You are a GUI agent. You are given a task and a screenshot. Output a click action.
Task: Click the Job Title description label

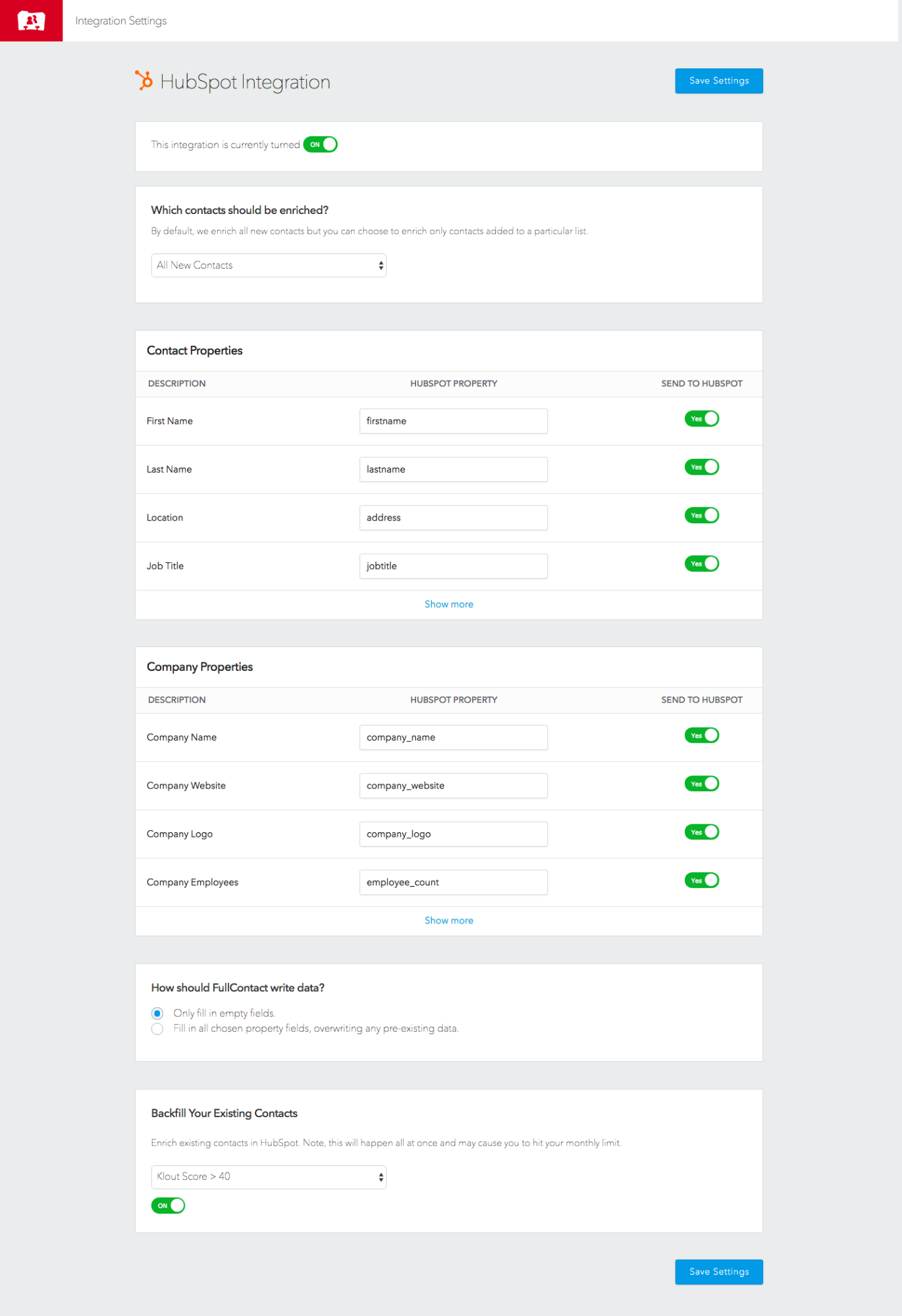pyautogui.click(x=165, y=566)
